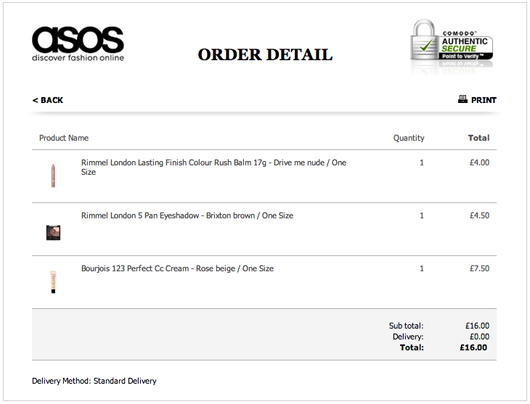Click the PRINT link

click(x=484, y=100)
